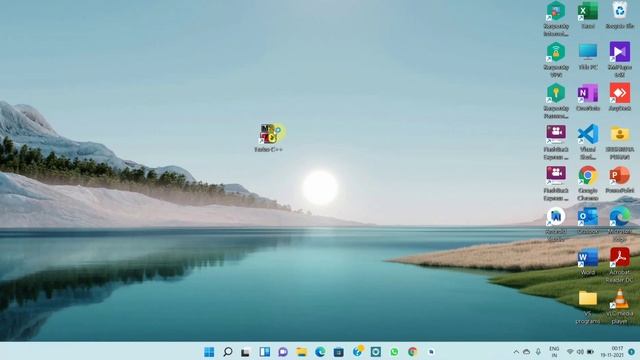Open File Explorer from the taskbar
The width and height of the screenshot is (640, 360).
click(x=302, y=352)
